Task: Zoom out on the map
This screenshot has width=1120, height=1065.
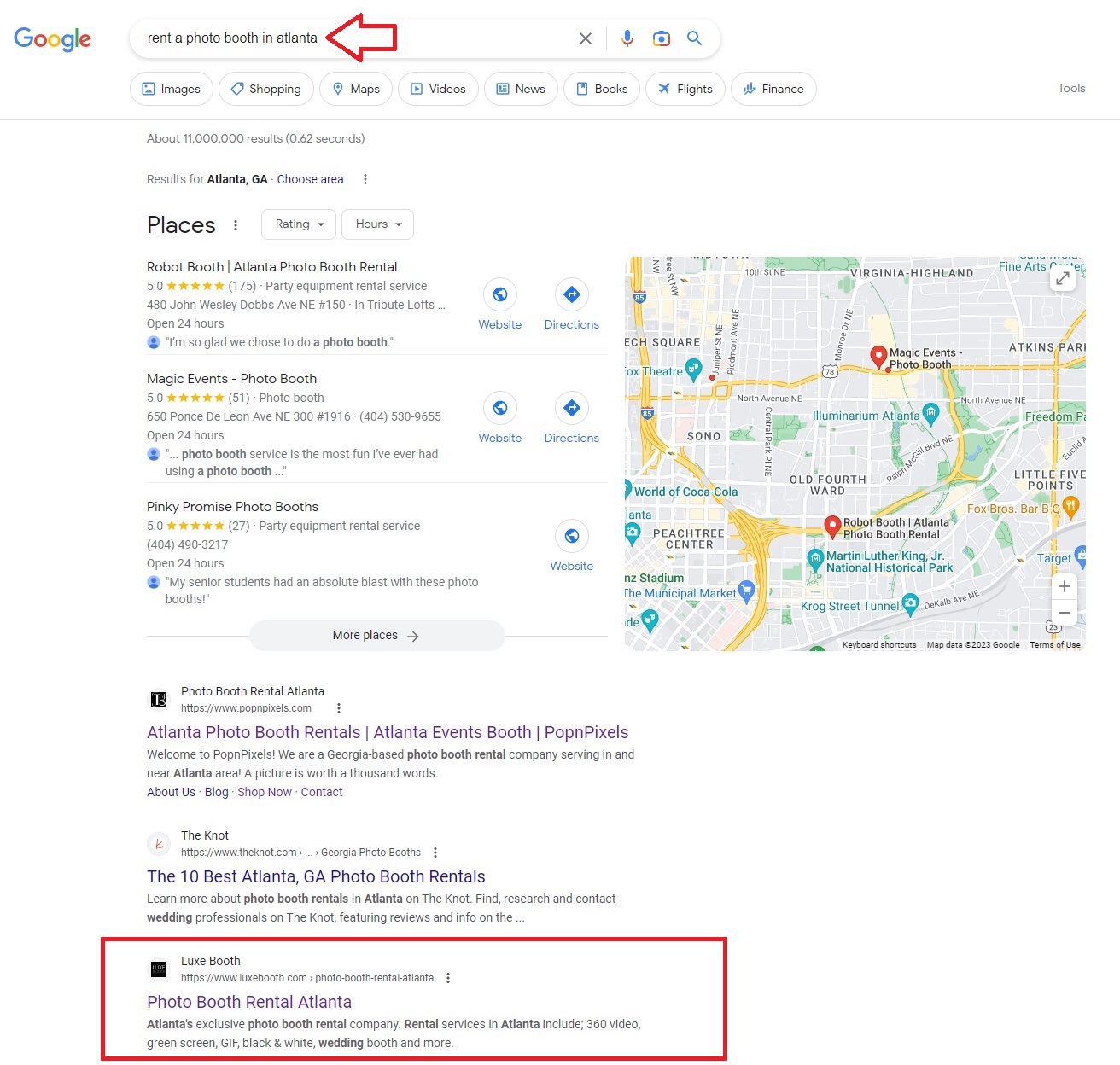Action: [1065, 613]
